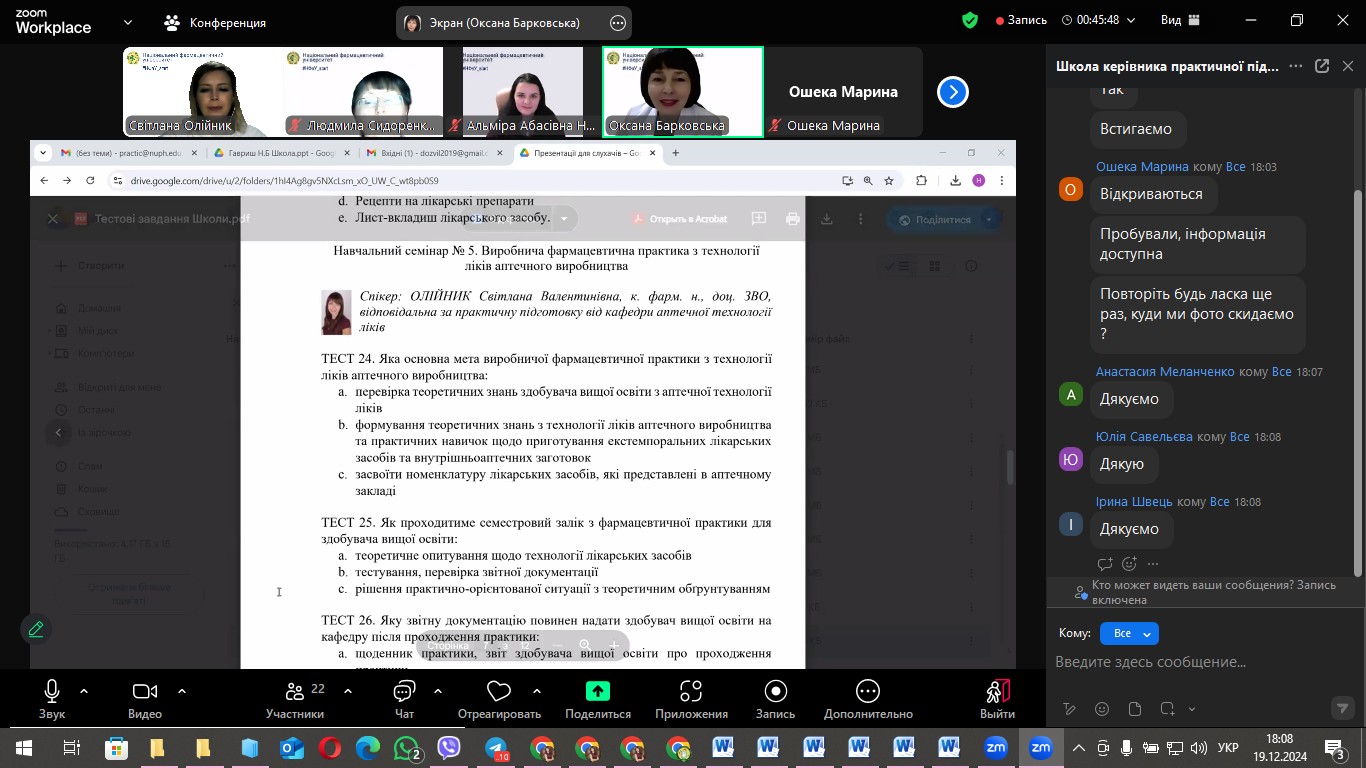Image resolution: width=1366 pixels, height=768 pixels.
Task: Click the УКР language indicator
Action: click(1228, 747)
